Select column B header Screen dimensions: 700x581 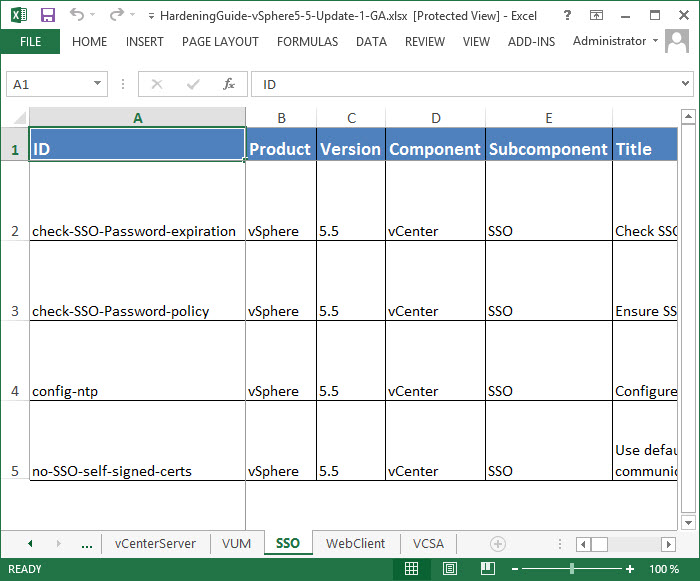(281, 118)
